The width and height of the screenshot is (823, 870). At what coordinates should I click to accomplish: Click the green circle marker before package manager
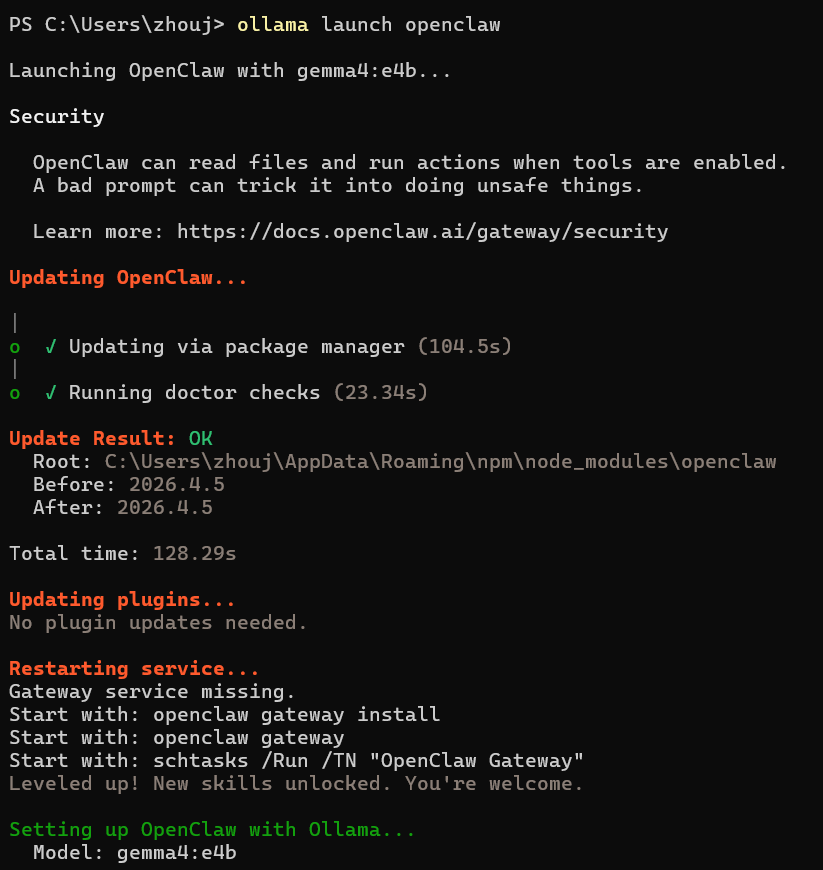tap(15, 347)
